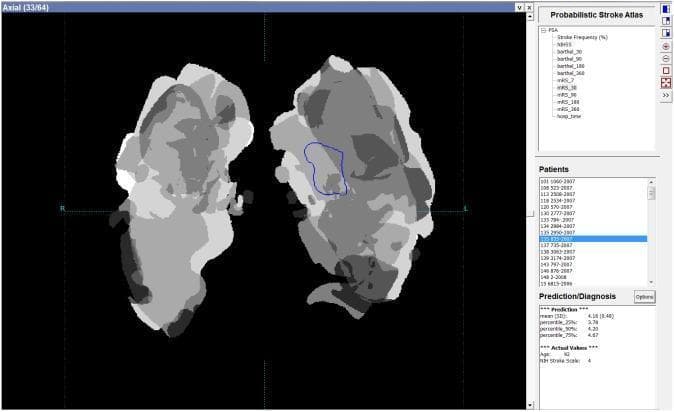Click the mean (SD) prediction value
The height and width of the screenshot is (412, 674).
[600, 316]
